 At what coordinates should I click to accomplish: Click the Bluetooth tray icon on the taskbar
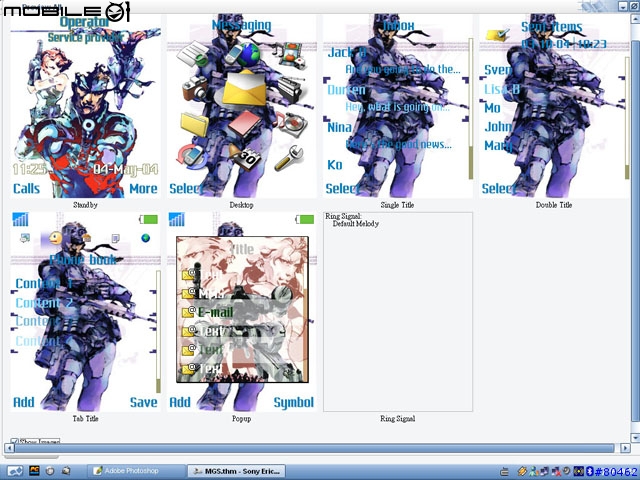pyautogui.click(x=589, y=471)
